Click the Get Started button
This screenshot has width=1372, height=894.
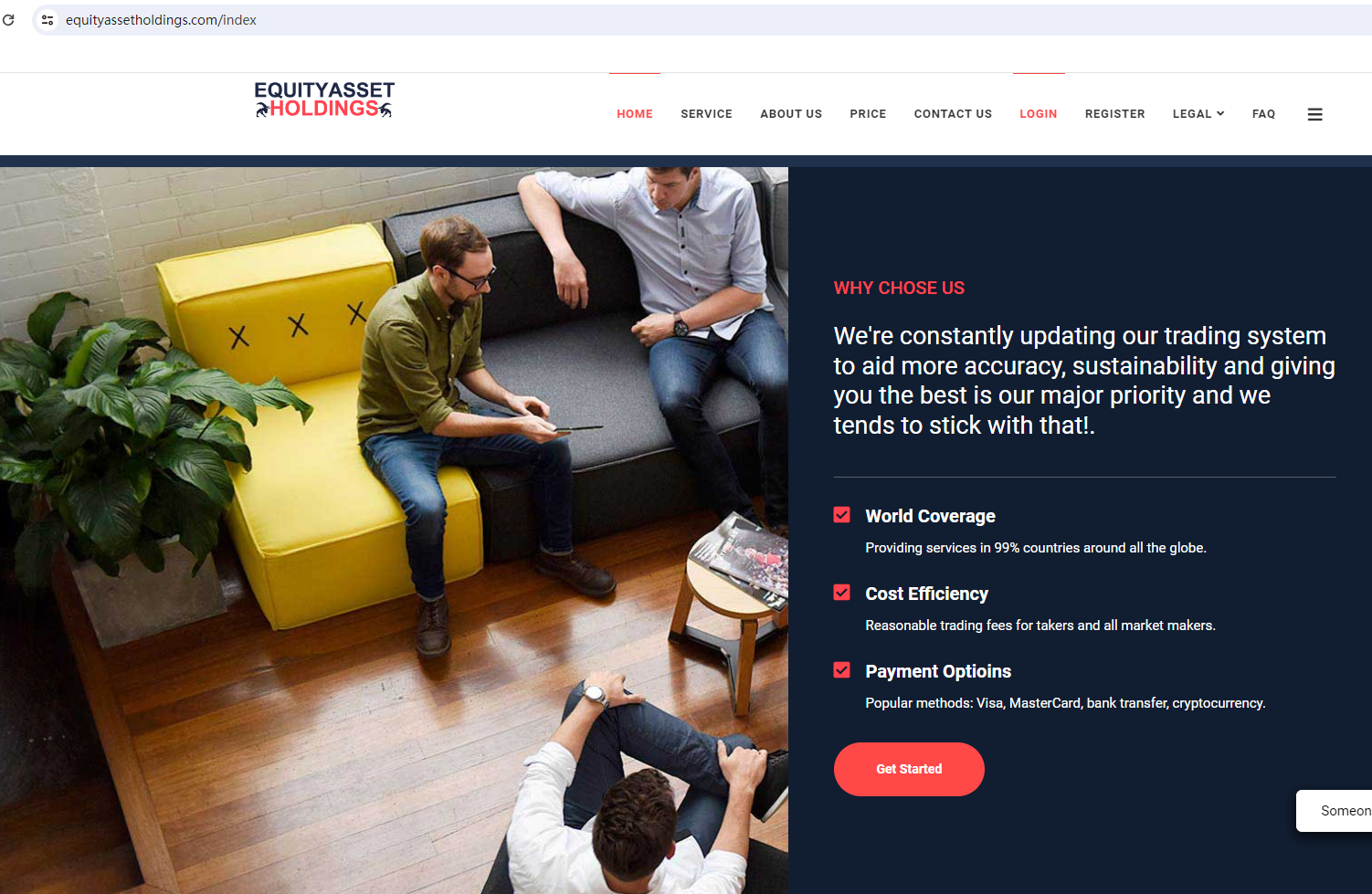click(909, 769)
